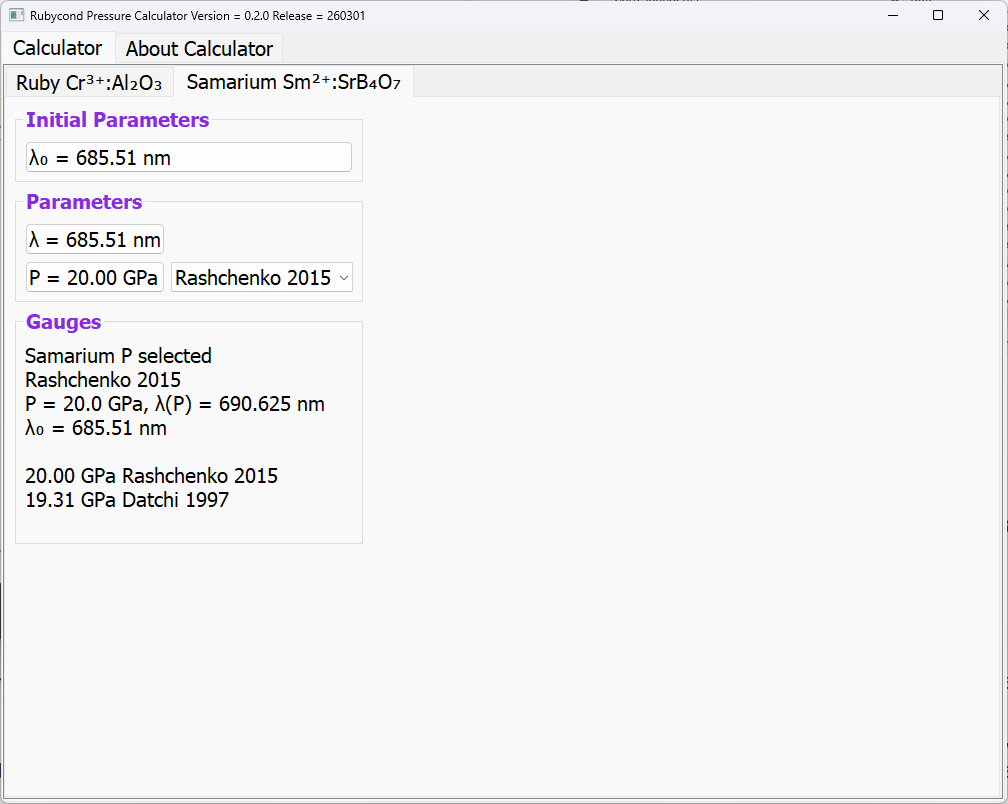The height and width of the screenshot is (804, 1008).
Task: Open the Rashchenko 2015 gauge dropdown
Action: 262,278
